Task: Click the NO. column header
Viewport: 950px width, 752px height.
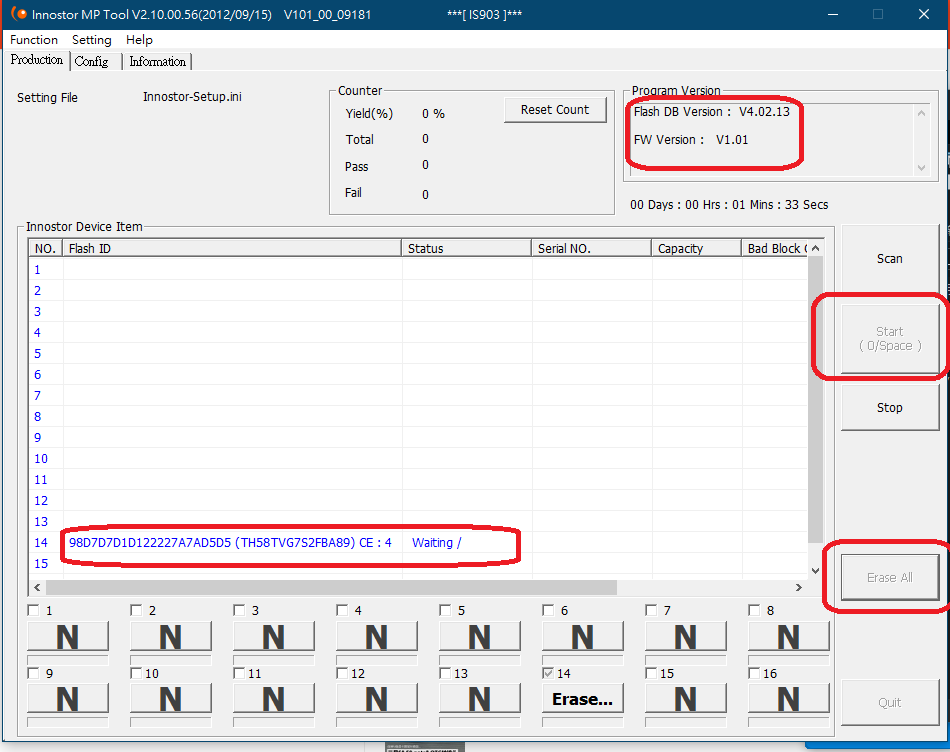Action: pyautogui.click(x=45, y=248)
